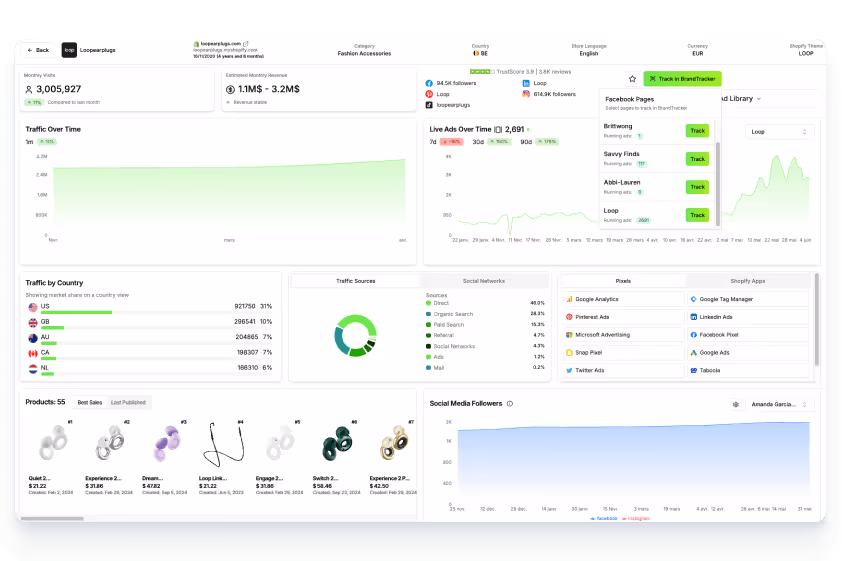The width and height of the screenshot is (842, 561).
Task: Click the products horizontal scrollbar
Action: [52, 519]
